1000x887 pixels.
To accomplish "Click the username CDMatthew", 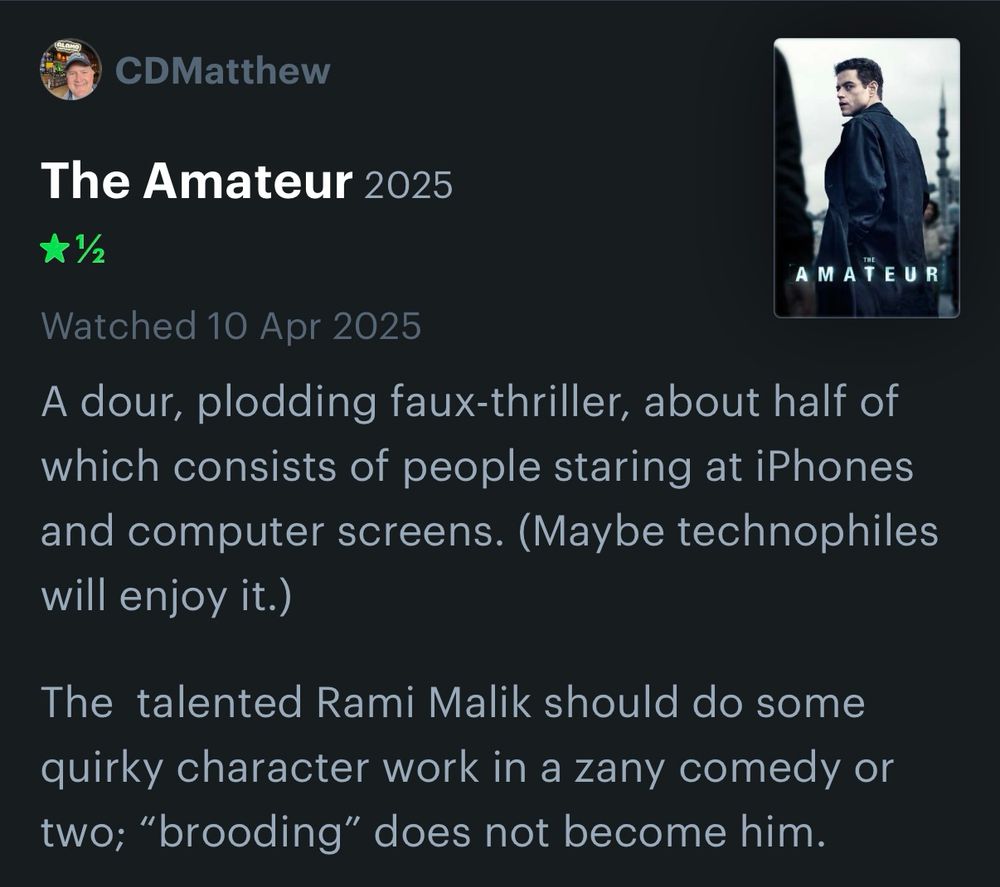I will 221,70.
